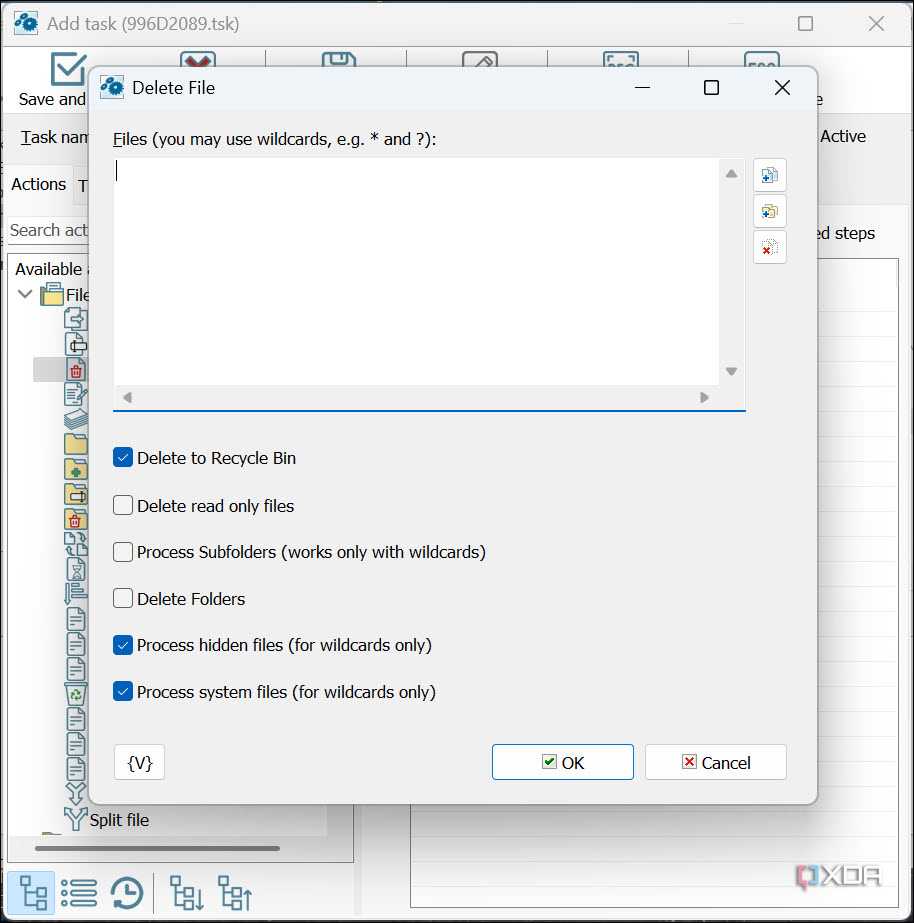Open the {V} variables button
Viewport: 914px width, 923px height.
click(x=139, y=762)
